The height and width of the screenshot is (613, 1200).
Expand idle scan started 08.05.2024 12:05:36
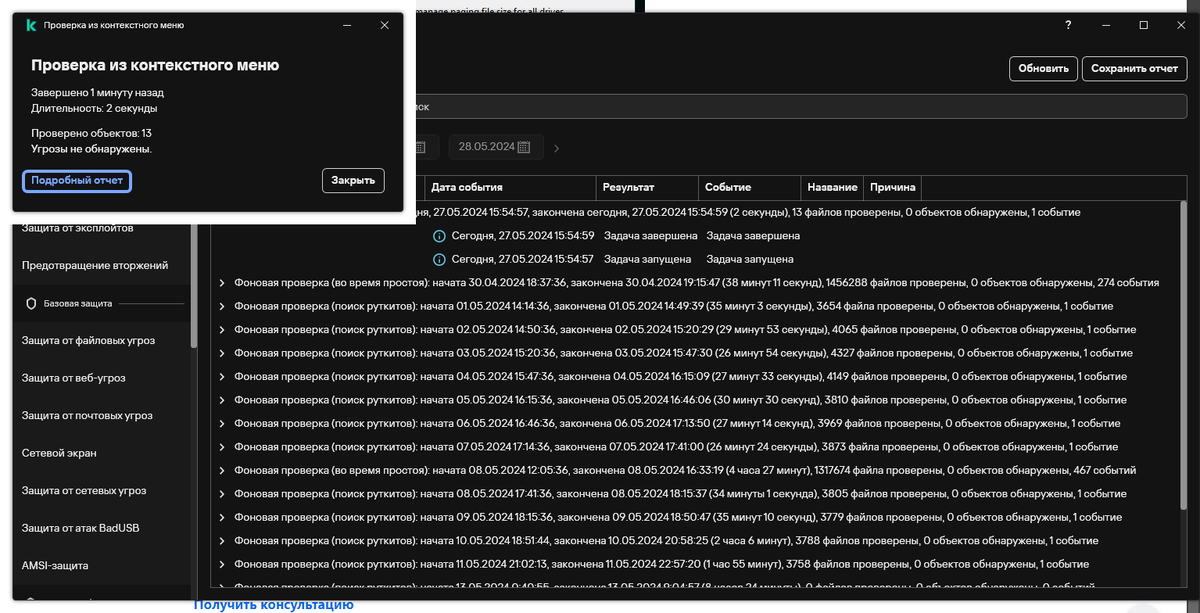pos(222,471)
